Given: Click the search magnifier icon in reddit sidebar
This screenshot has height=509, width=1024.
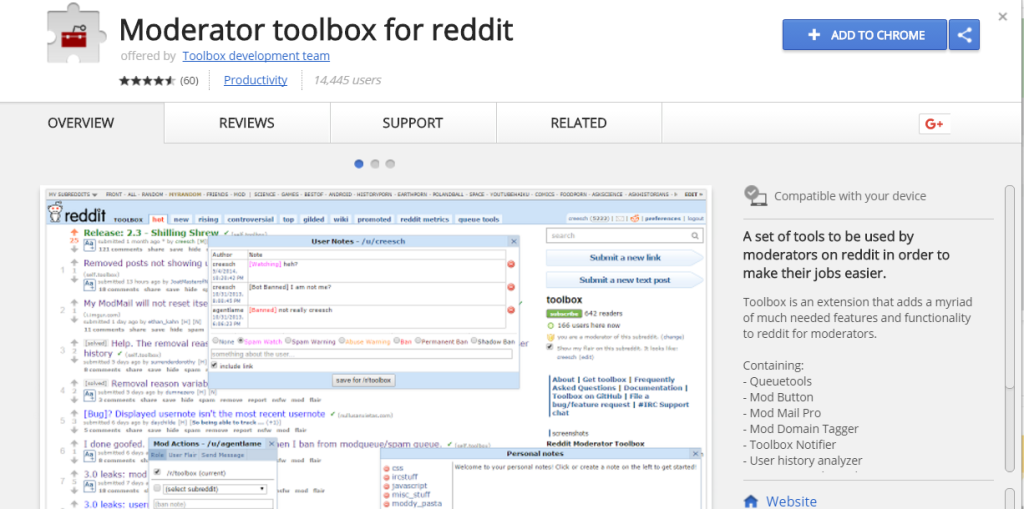Looking at the screenshot, I should coord(696,235).
